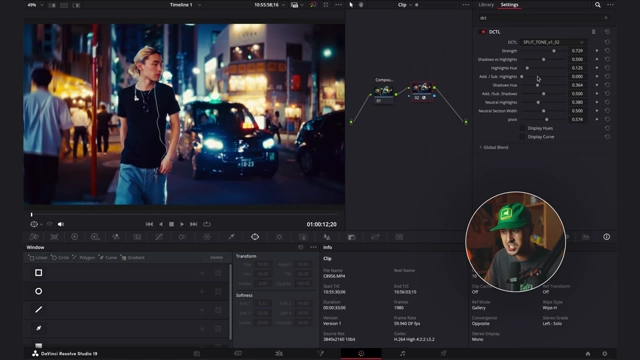Open the Key palette
This screenshot has width=640, height=360.
pos(351,237)
